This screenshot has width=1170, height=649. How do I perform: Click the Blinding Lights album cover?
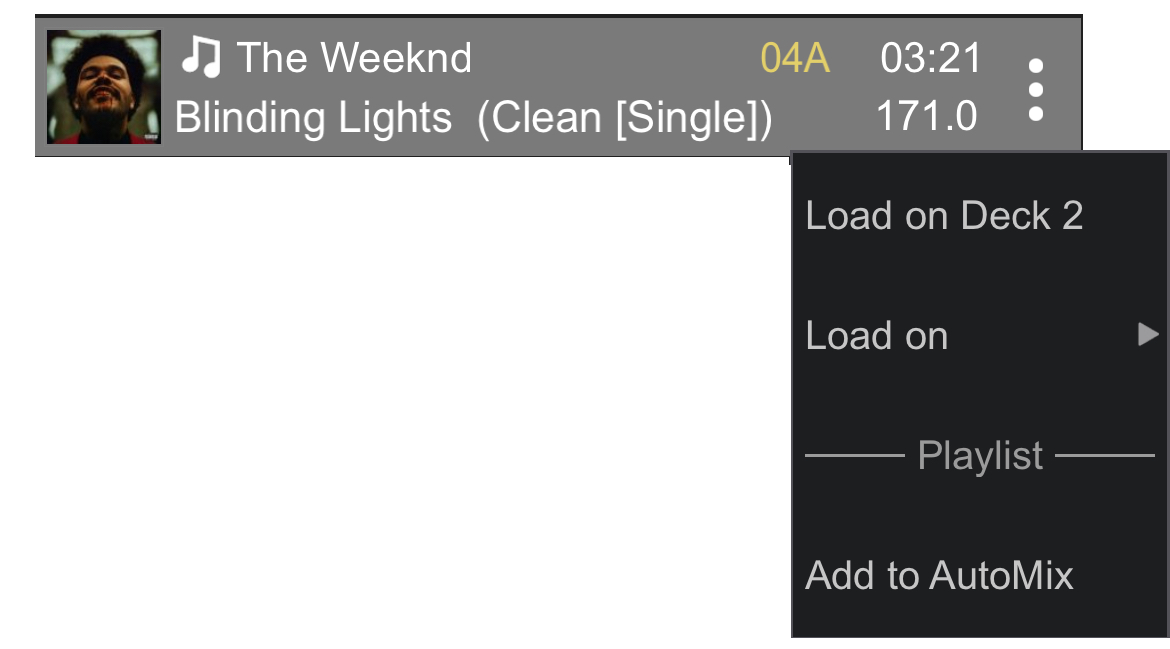point(104,87)
